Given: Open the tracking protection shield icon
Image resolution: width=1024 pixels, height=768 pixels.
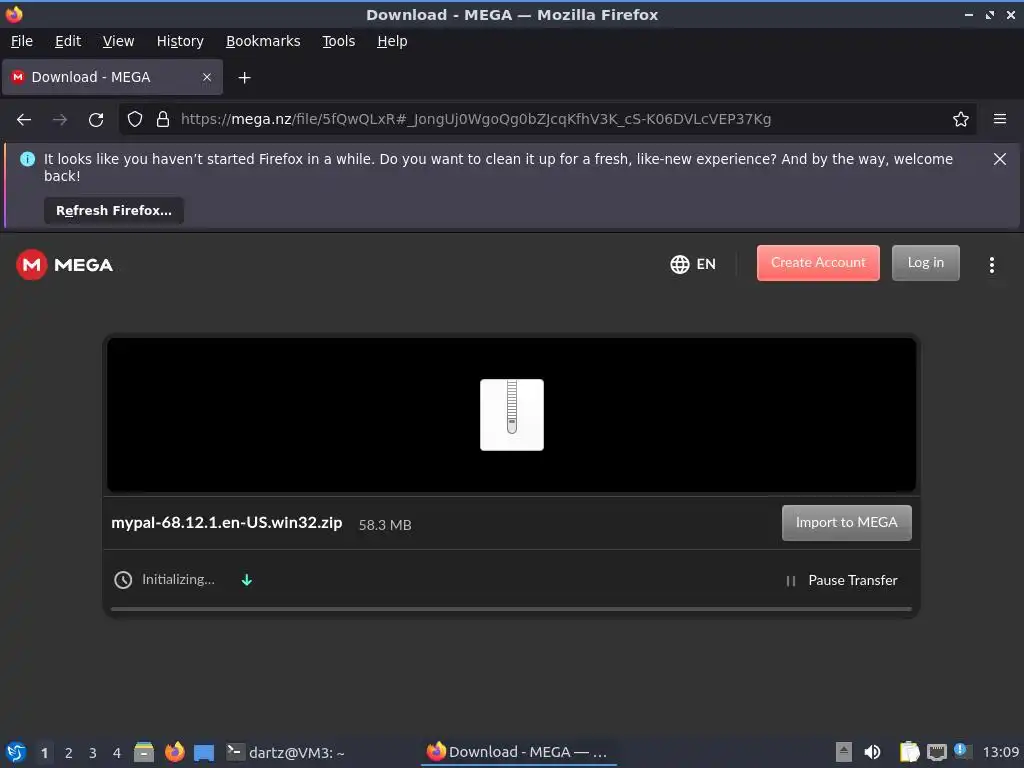Looking at the screenshot, I should pyautogui.click(x=135, y=119).
